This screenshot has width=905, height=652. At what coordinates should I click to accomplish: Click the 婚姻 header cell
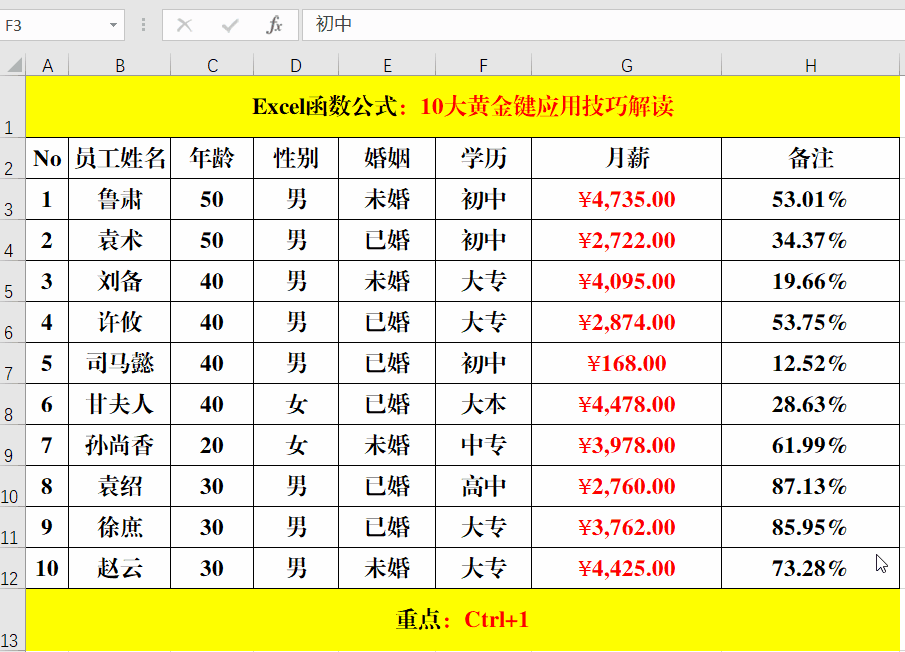[x=387, y=158]
